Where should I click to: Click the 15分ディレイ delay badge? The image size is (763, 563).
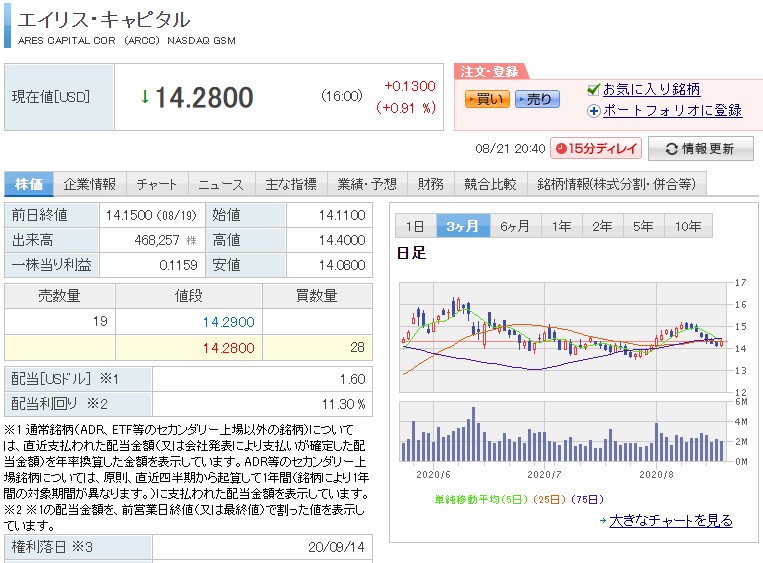[596, 148]
